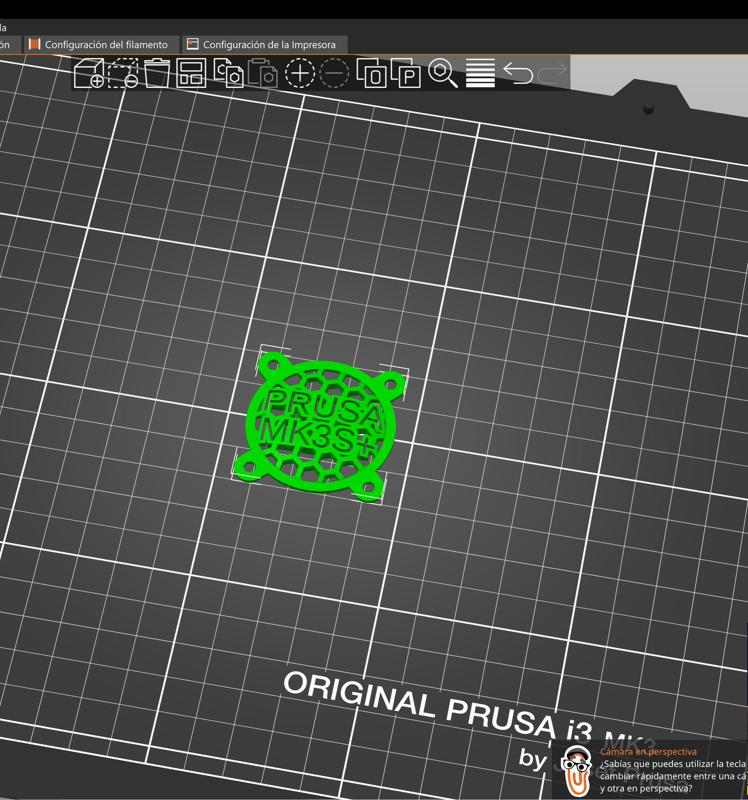Viewport: 748px width, 800px height.
Task: Open the Configuración de la Impresora tab
Action: (264, 44)
